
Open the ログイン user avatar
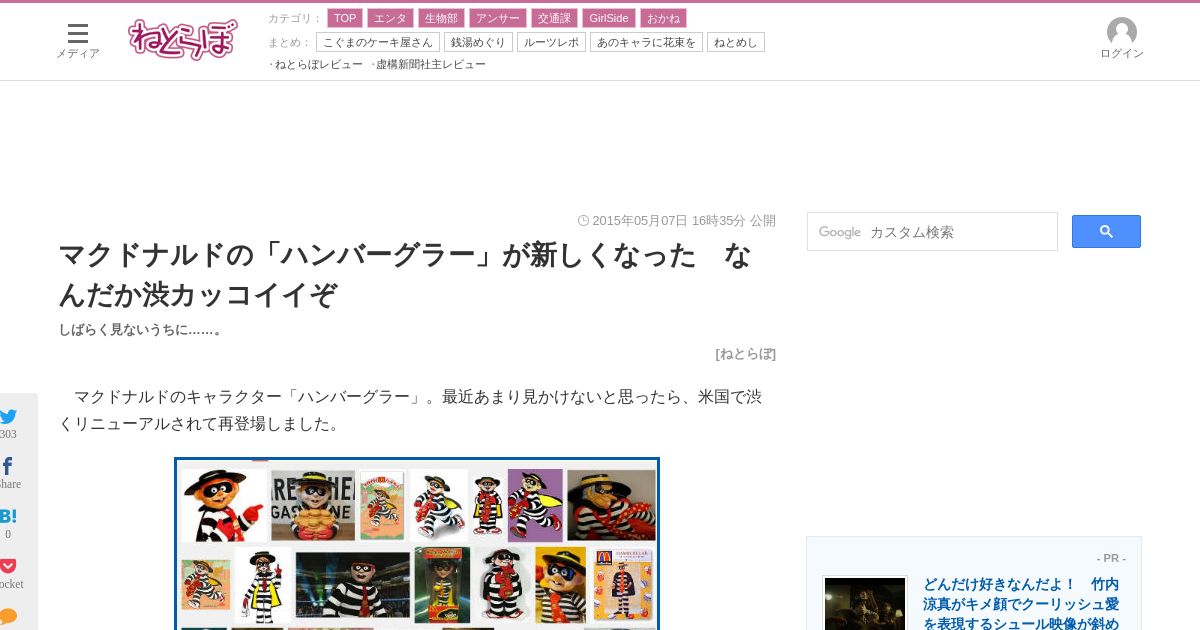1122,39
